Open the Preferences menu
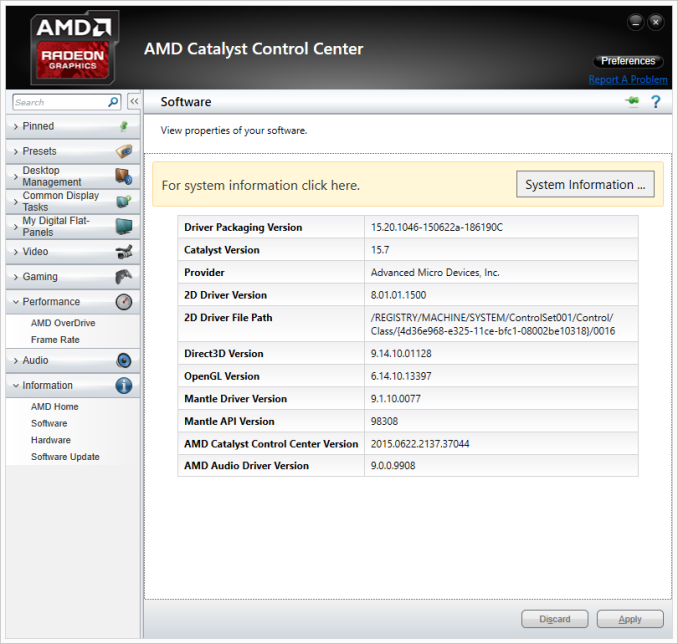The width and height of the screenshot is (678, 644). tap(628, 61)
